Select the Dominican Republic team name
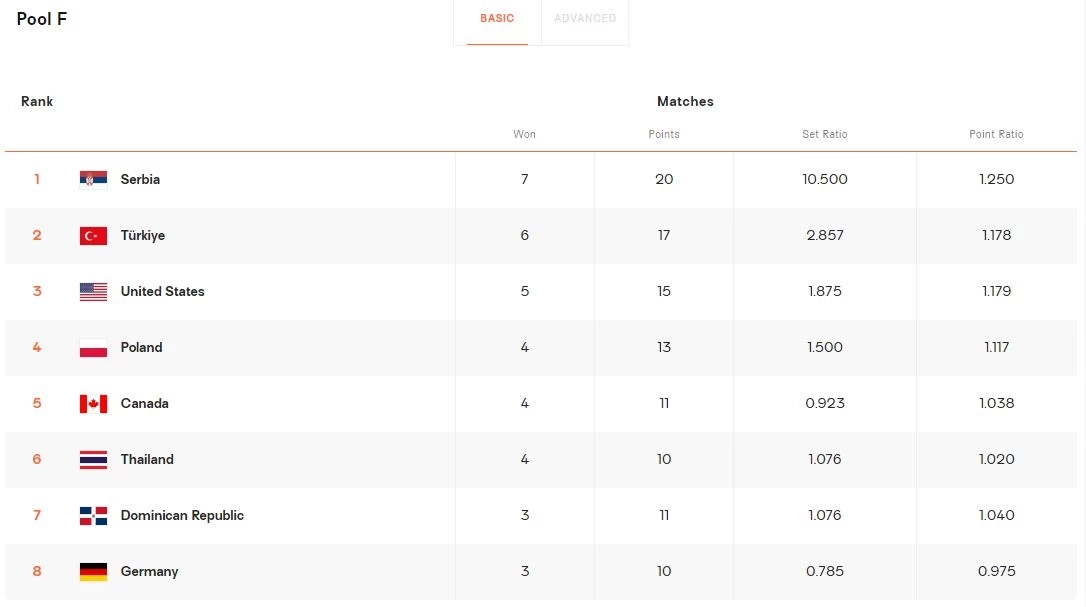This screenshot has height=607, width=1086. (x=182, y=516)
